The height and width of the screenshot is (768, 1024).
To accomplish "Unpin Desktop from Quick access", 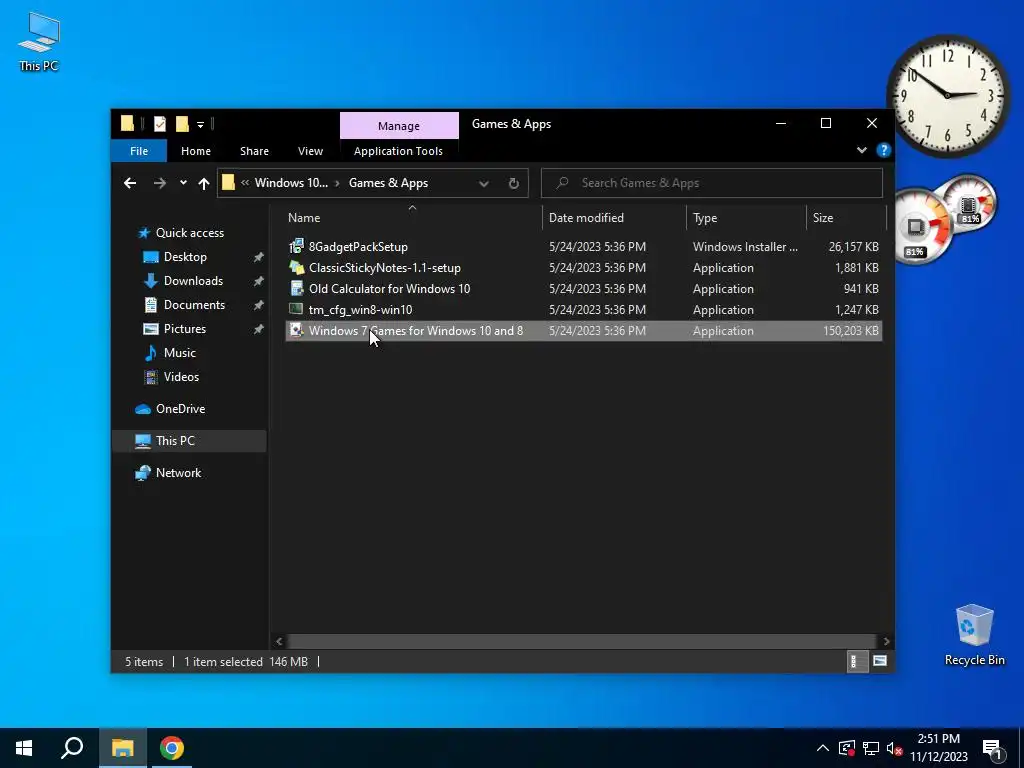I will pos(259,257).
